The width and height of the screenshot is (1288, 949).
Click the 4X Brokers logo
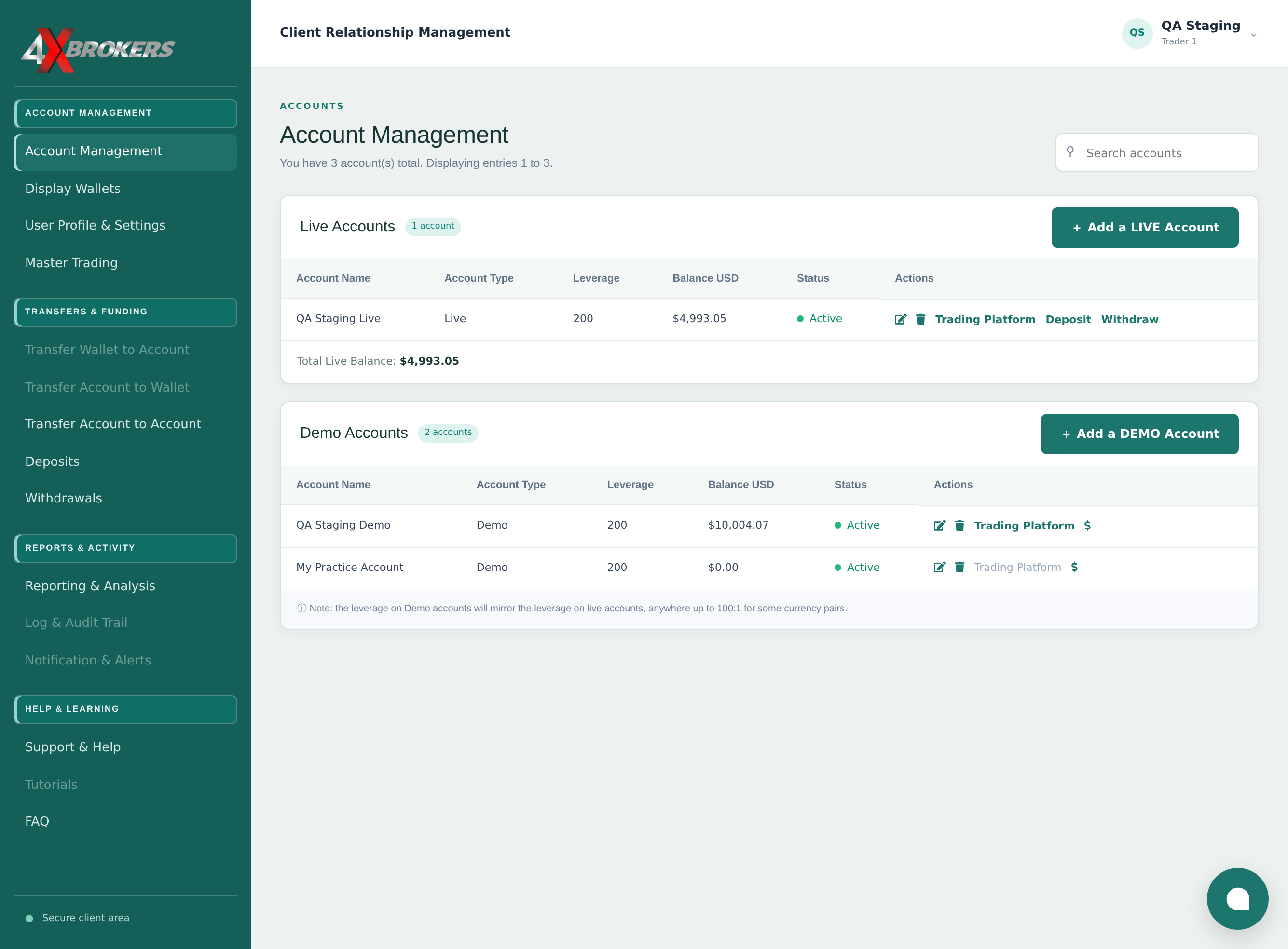point(98,50)
